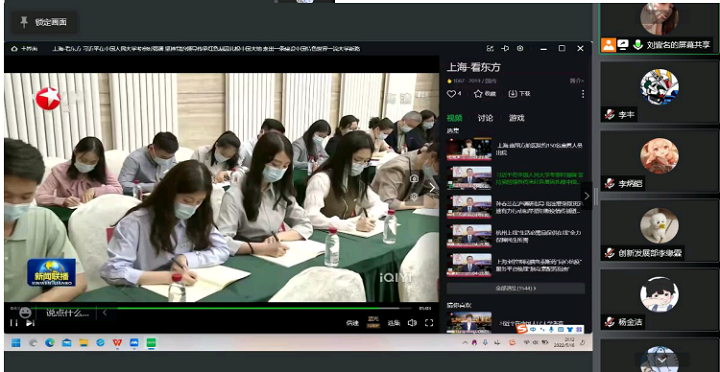Switch to the 讨论 tab

pos(485,118)
